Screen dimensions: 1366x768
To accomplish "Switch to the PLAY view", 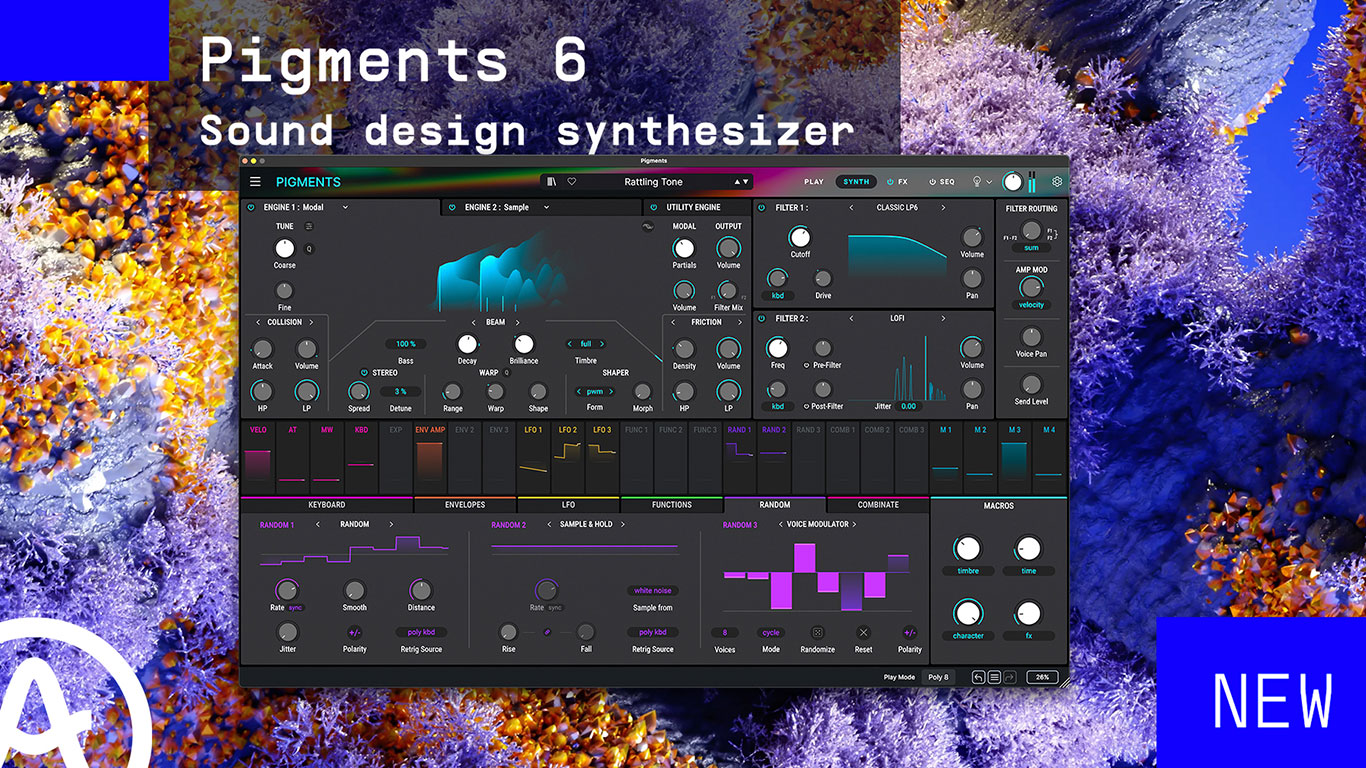I will (x=814, y=182).
